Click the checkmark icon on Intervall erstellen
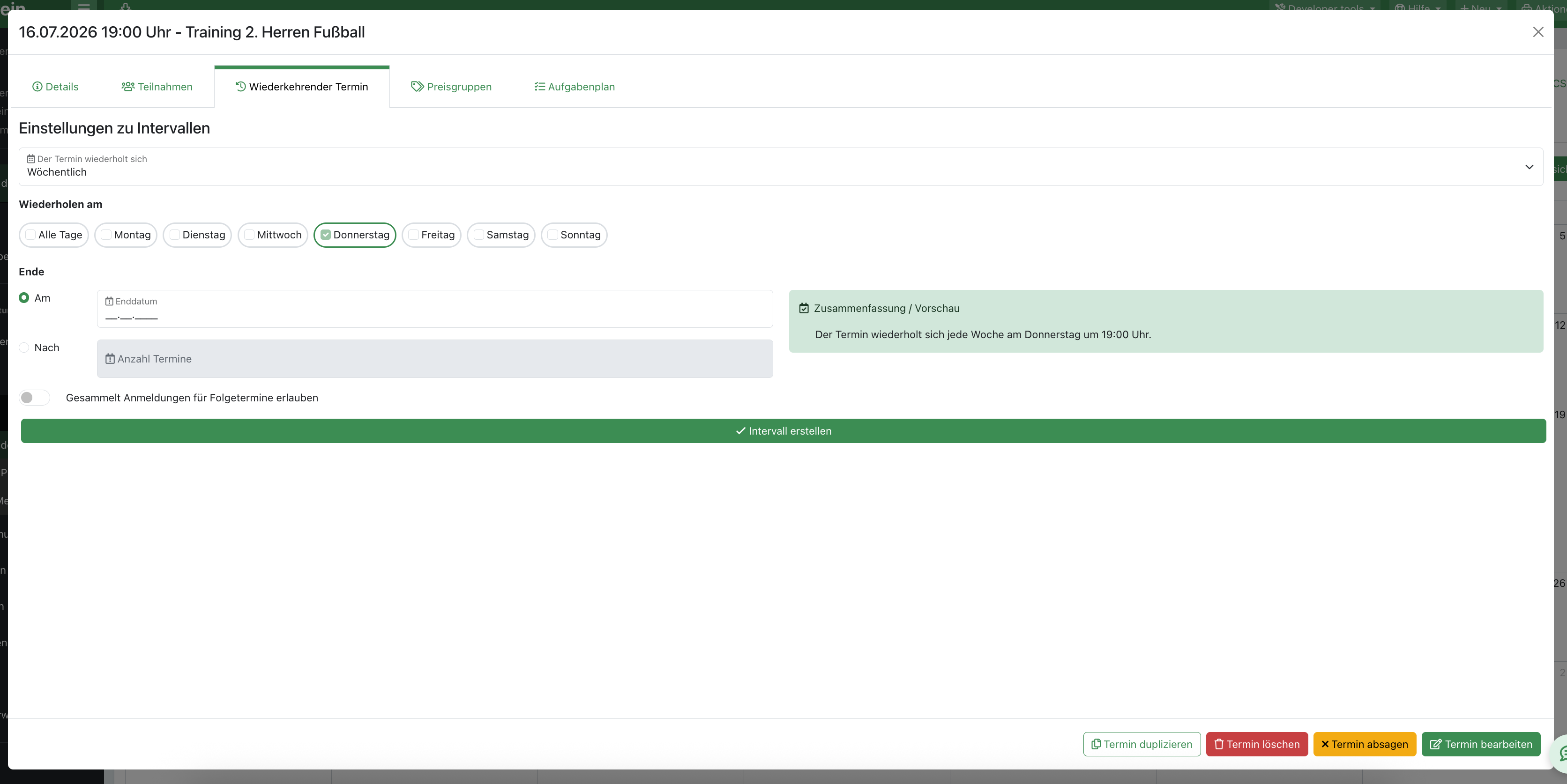This screenshot has height=784, width=1567. 740,431
